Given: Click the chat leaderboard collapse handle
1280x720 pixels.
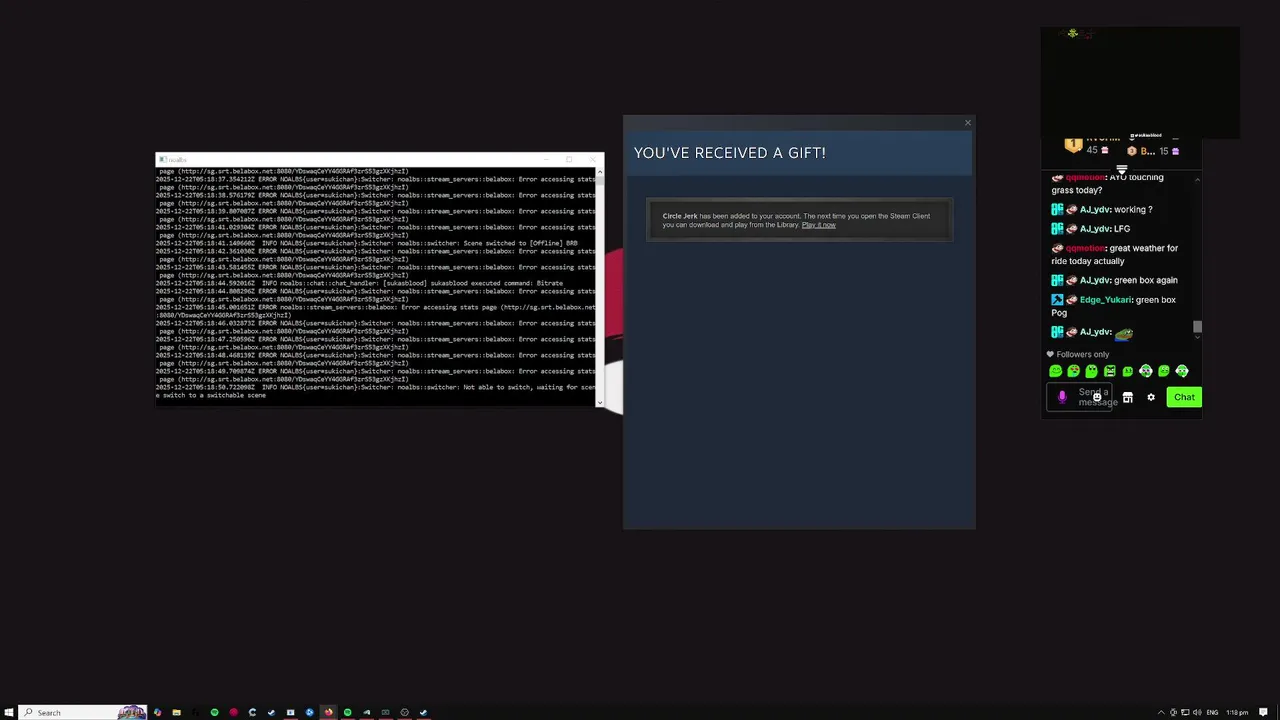Looking at the screenshot, I should click(x=1121, y=169).
